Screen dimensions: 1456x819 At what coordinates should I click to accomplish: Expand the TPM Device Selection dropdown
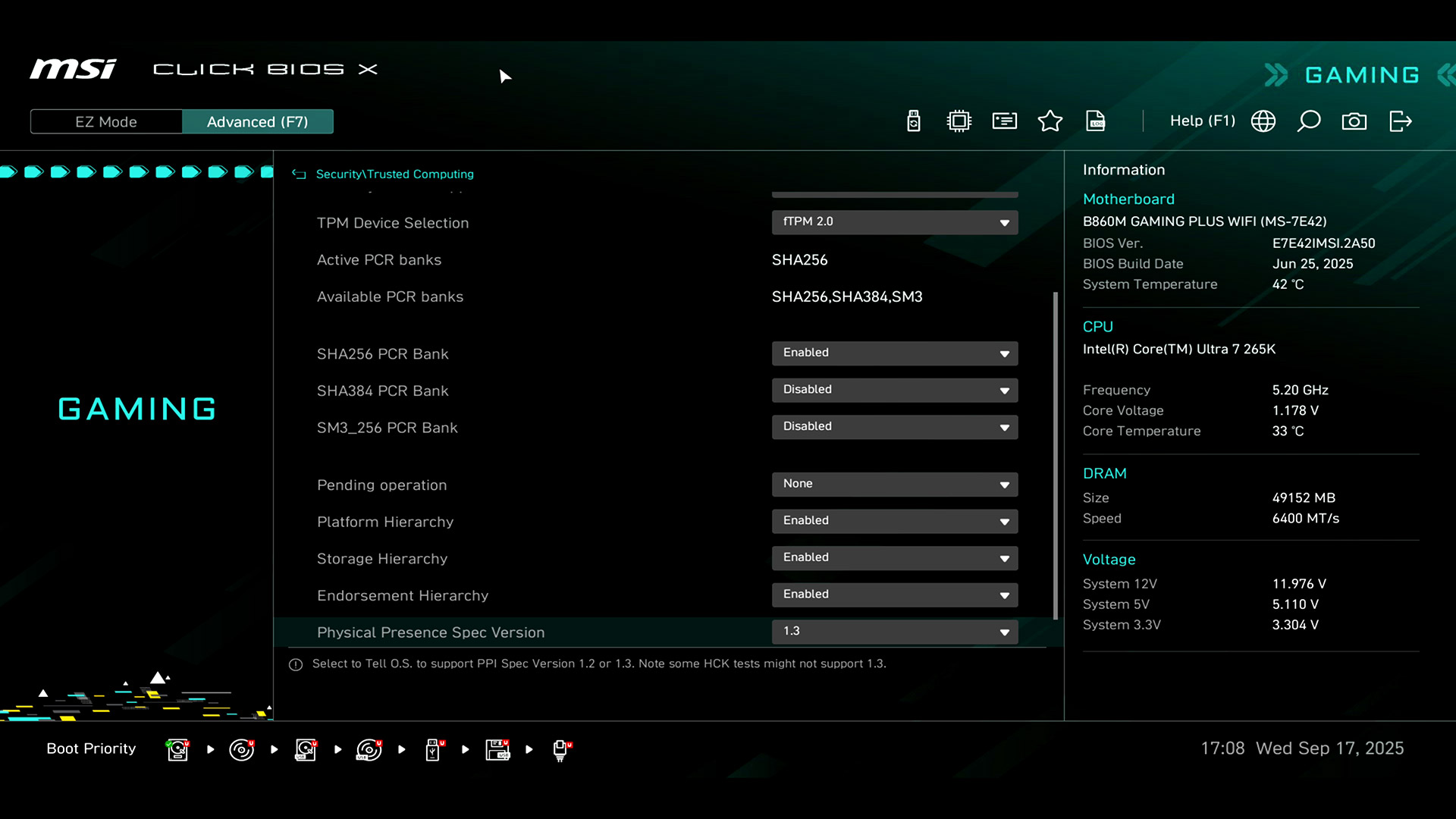[x=895, y=222]
